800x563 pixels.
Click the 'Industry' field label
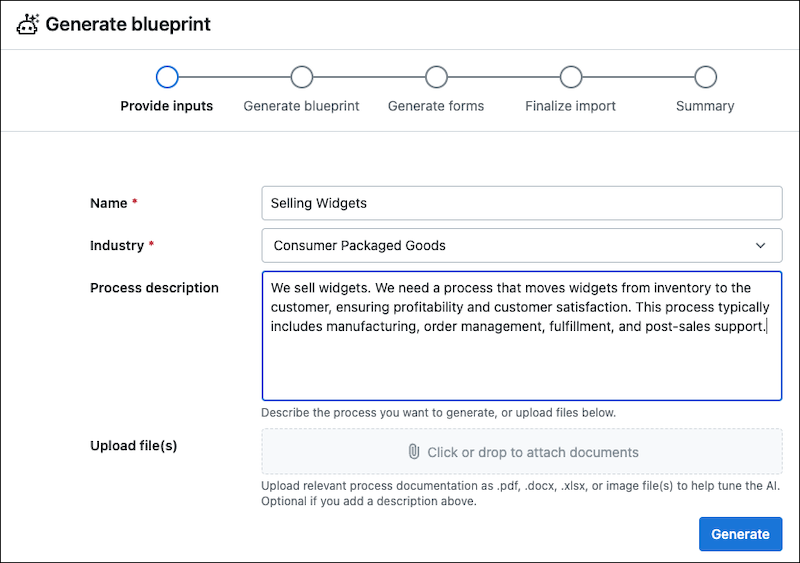117,246
